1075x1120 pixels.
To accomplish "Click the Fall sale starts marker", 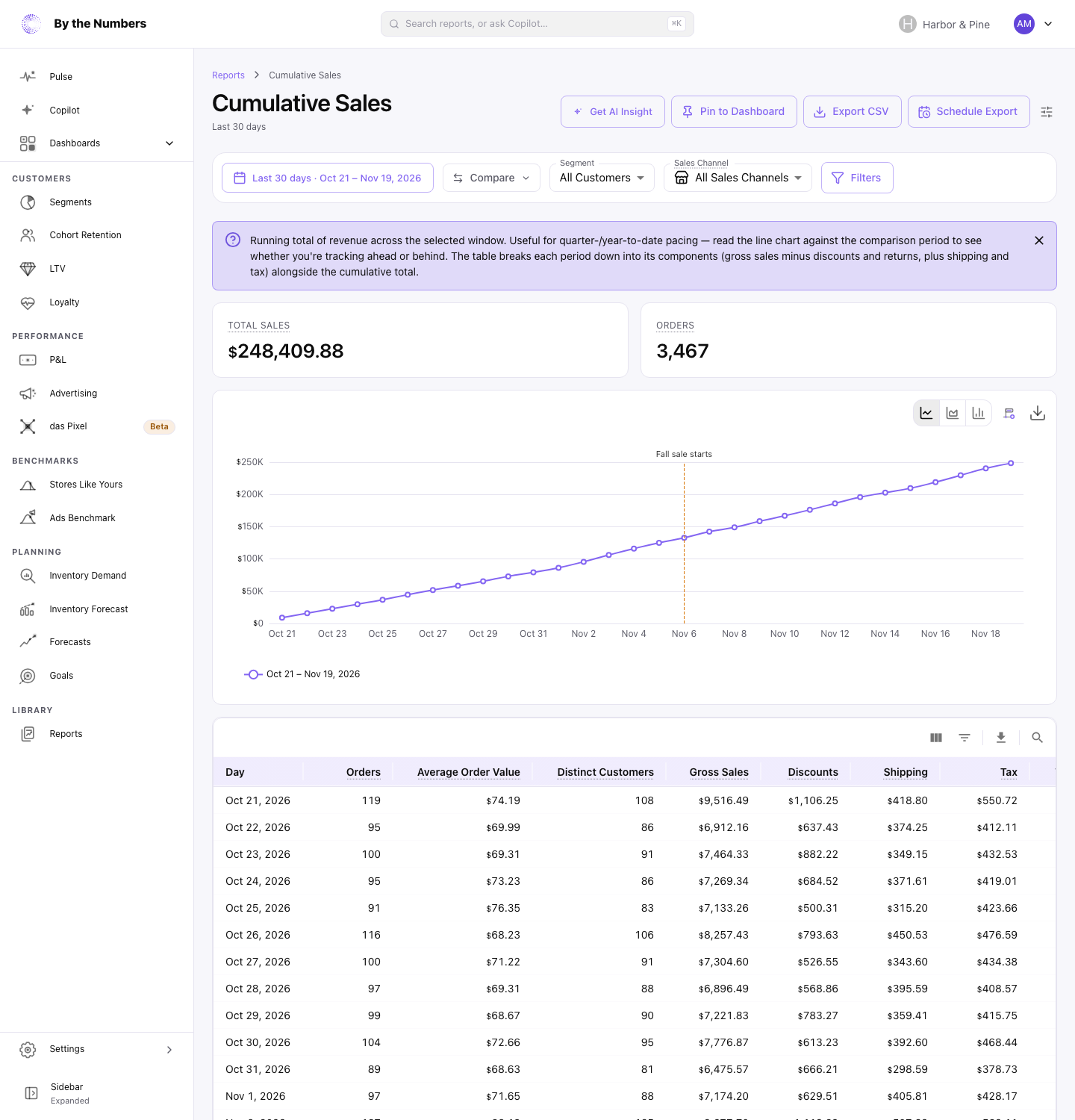I will (x=684, y=454).
